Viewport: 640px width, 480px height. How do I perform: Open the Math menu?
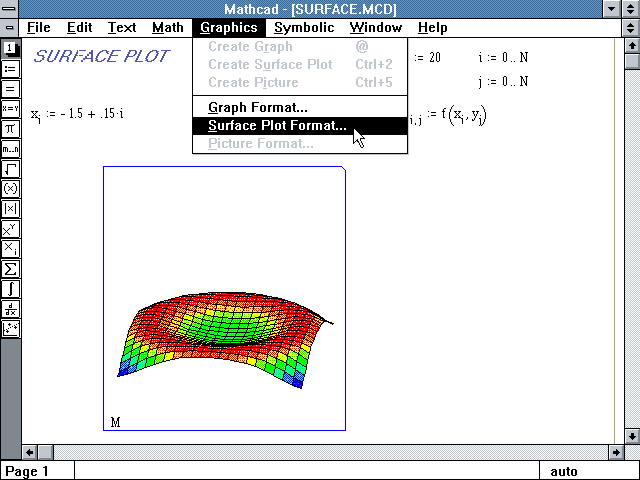coord(167,28)
